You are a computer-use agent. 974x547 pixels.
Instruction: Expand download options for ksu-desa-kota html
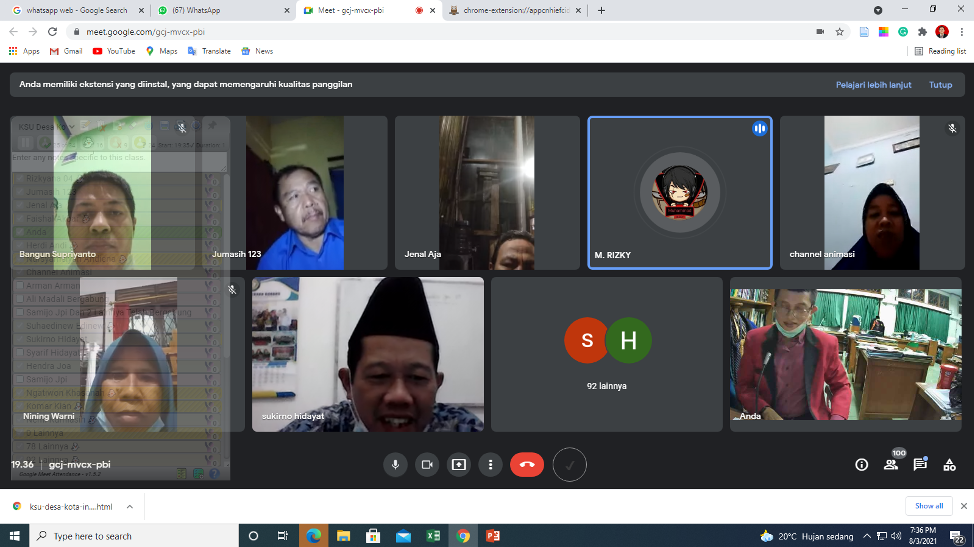pyautogui.click(x=130, y=507)
